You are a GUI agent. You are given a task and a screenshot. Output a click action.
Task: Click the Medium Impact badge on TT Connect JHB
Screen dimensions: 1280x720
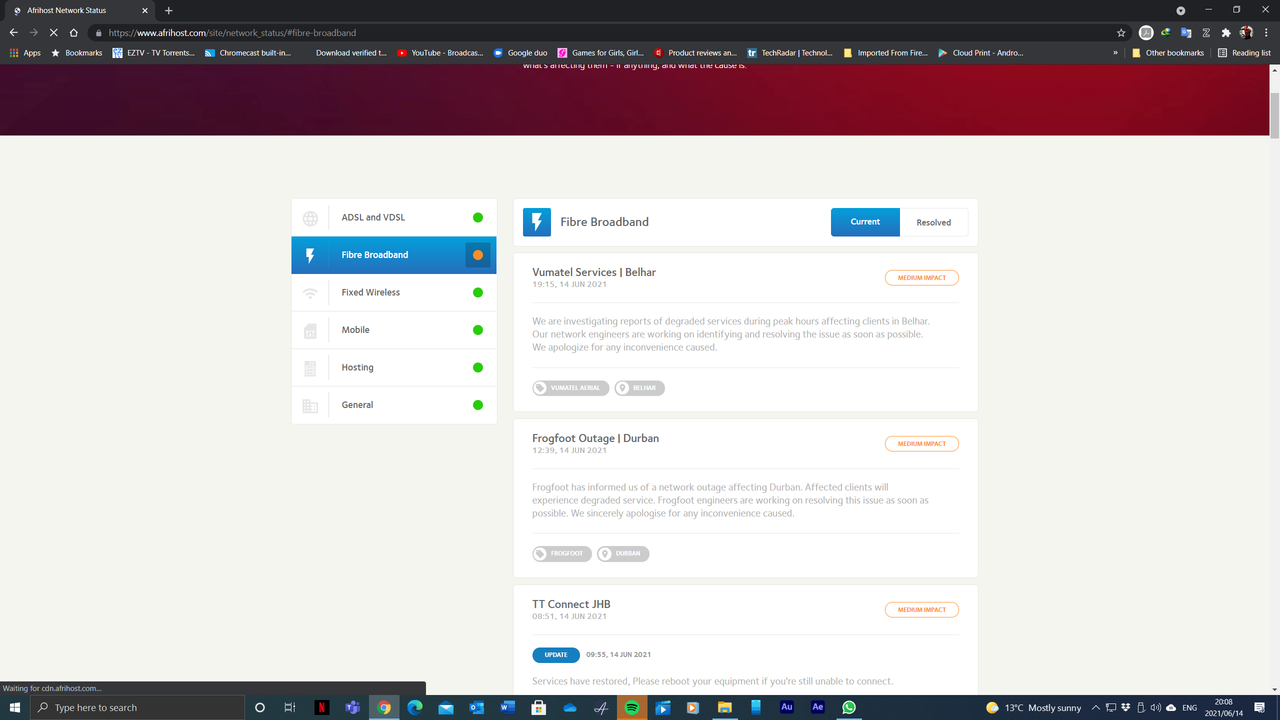[921, 610]
